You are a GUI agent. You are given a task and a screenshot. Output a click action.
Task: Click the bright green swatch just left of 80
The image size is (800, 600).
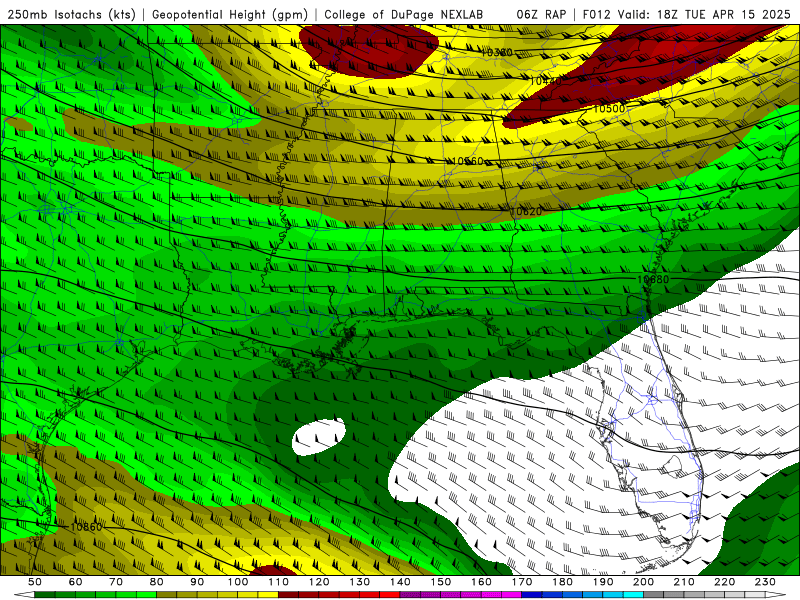(146, 595)
